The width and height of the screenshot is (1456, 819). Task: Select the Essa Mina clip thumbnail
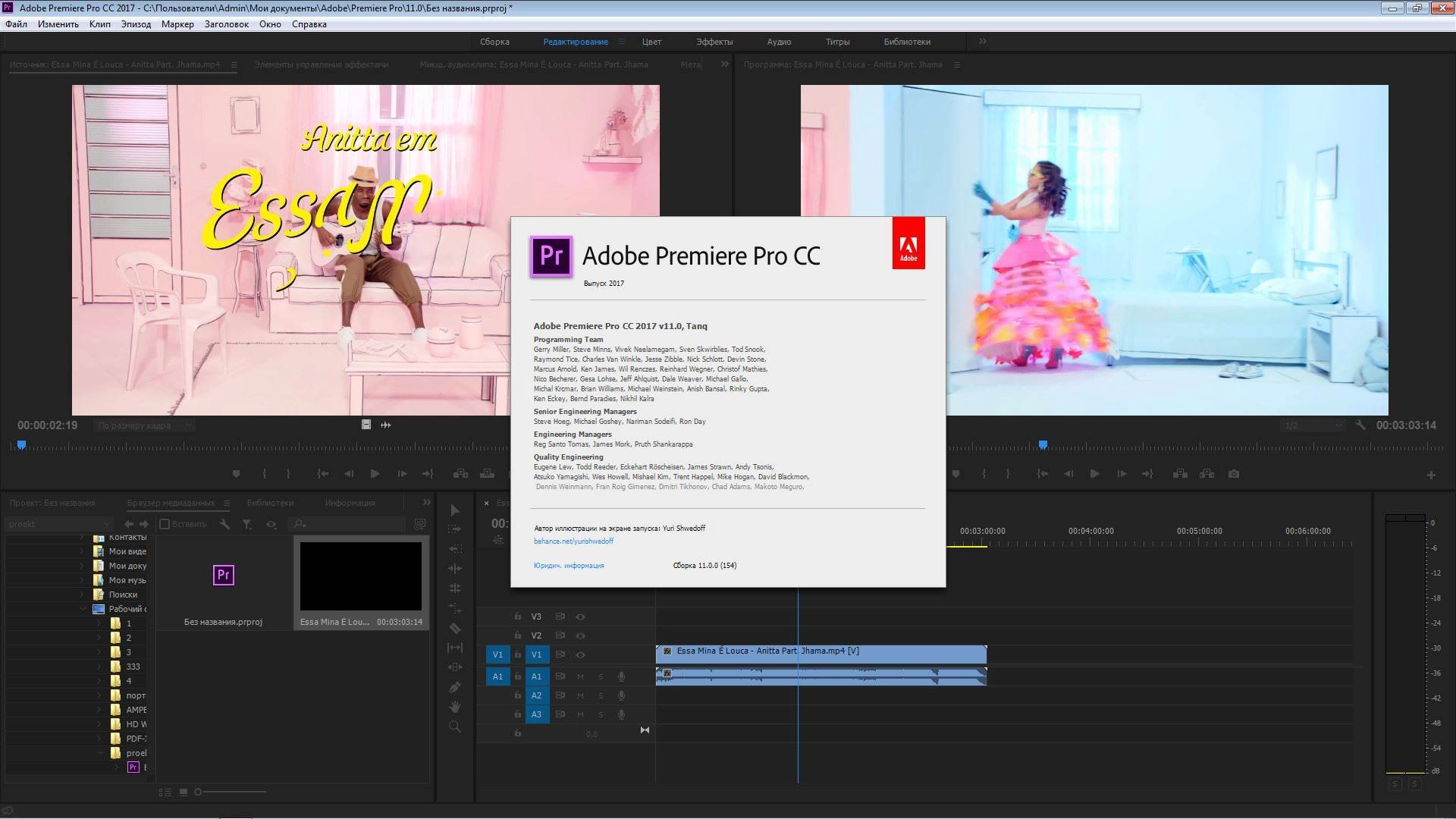[x=361, y=576]
